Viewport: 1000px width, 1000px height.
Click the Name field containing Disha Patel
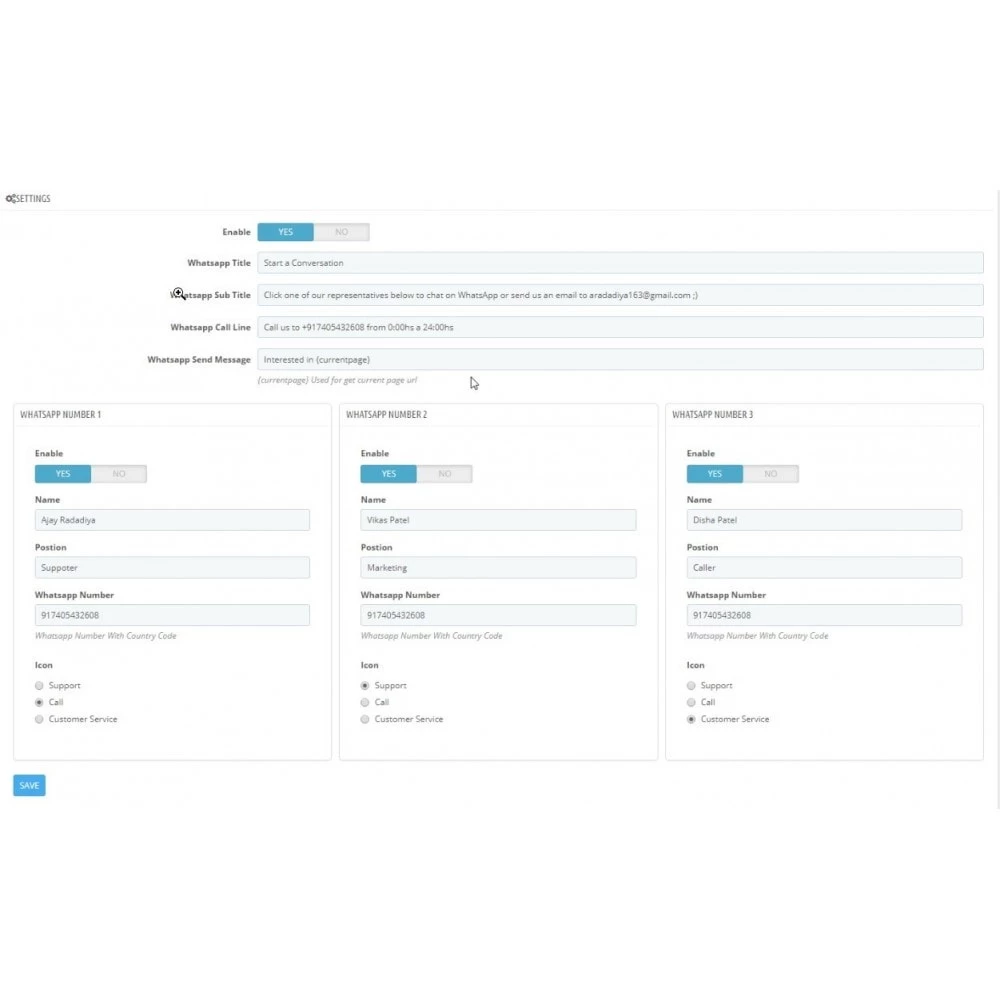(x=824, y=520)
